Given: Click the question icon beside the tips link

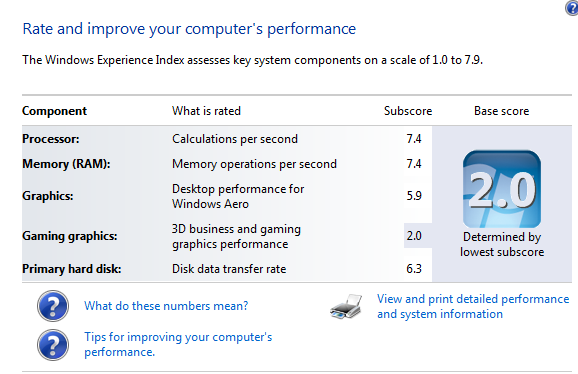Looking at the screenshot, I should [53, 345].
